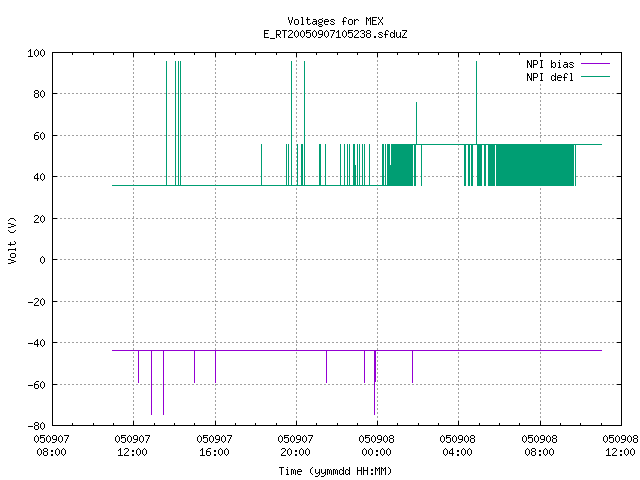Click the y-axis tick label -20
The height and width of the screenshot is (480, 640).
36,302
